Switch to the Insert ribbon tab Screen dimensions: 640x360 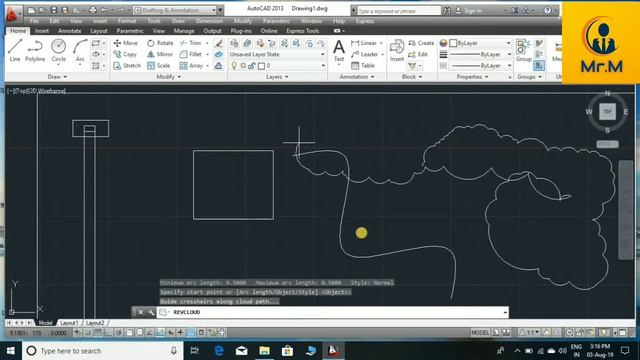point(42,31)
